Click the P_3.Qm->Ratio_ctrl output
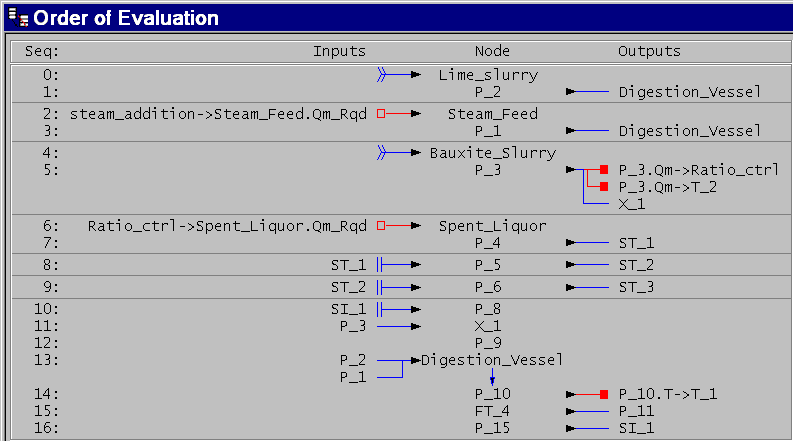Screen dimensions: 793x441 coord(698,170)
